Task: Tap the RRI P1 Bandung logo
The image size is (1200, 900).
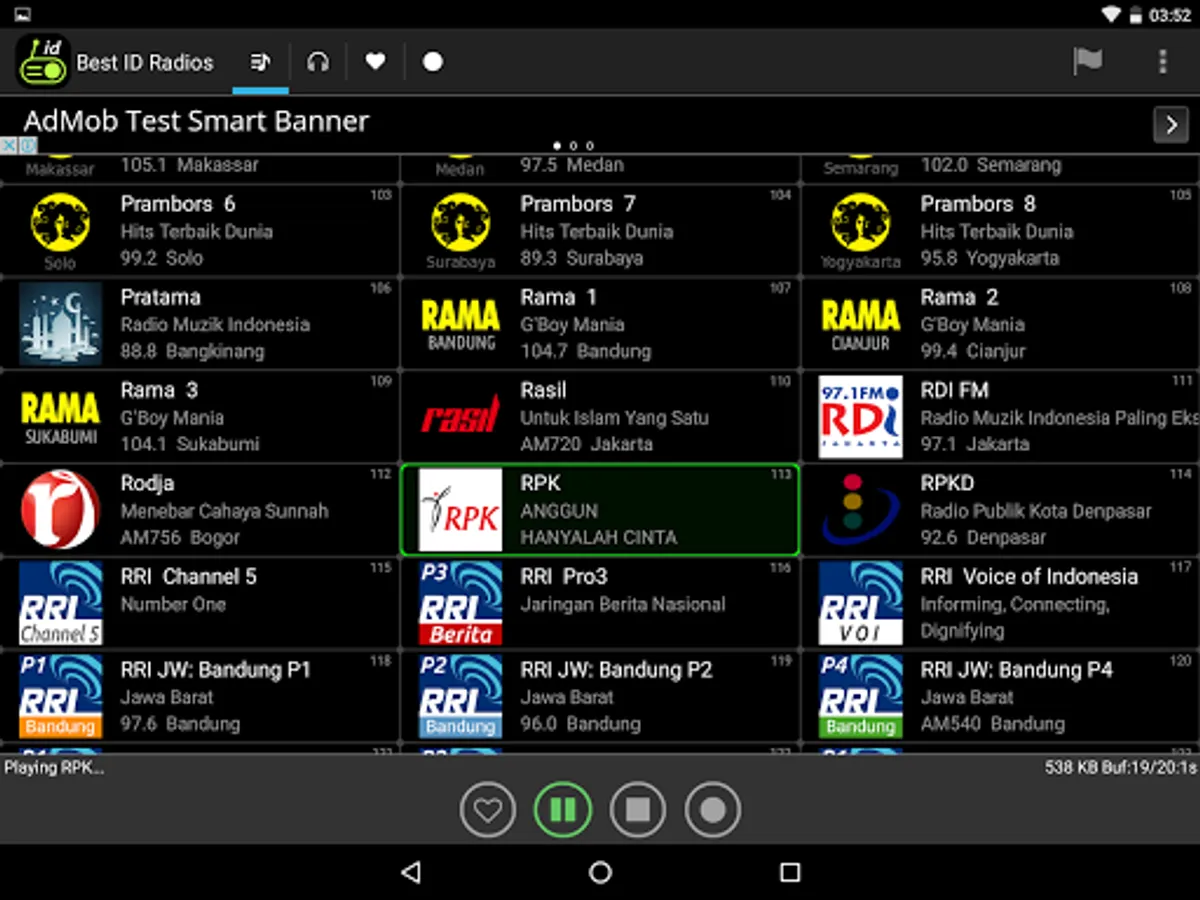Action: pos(60,696)
